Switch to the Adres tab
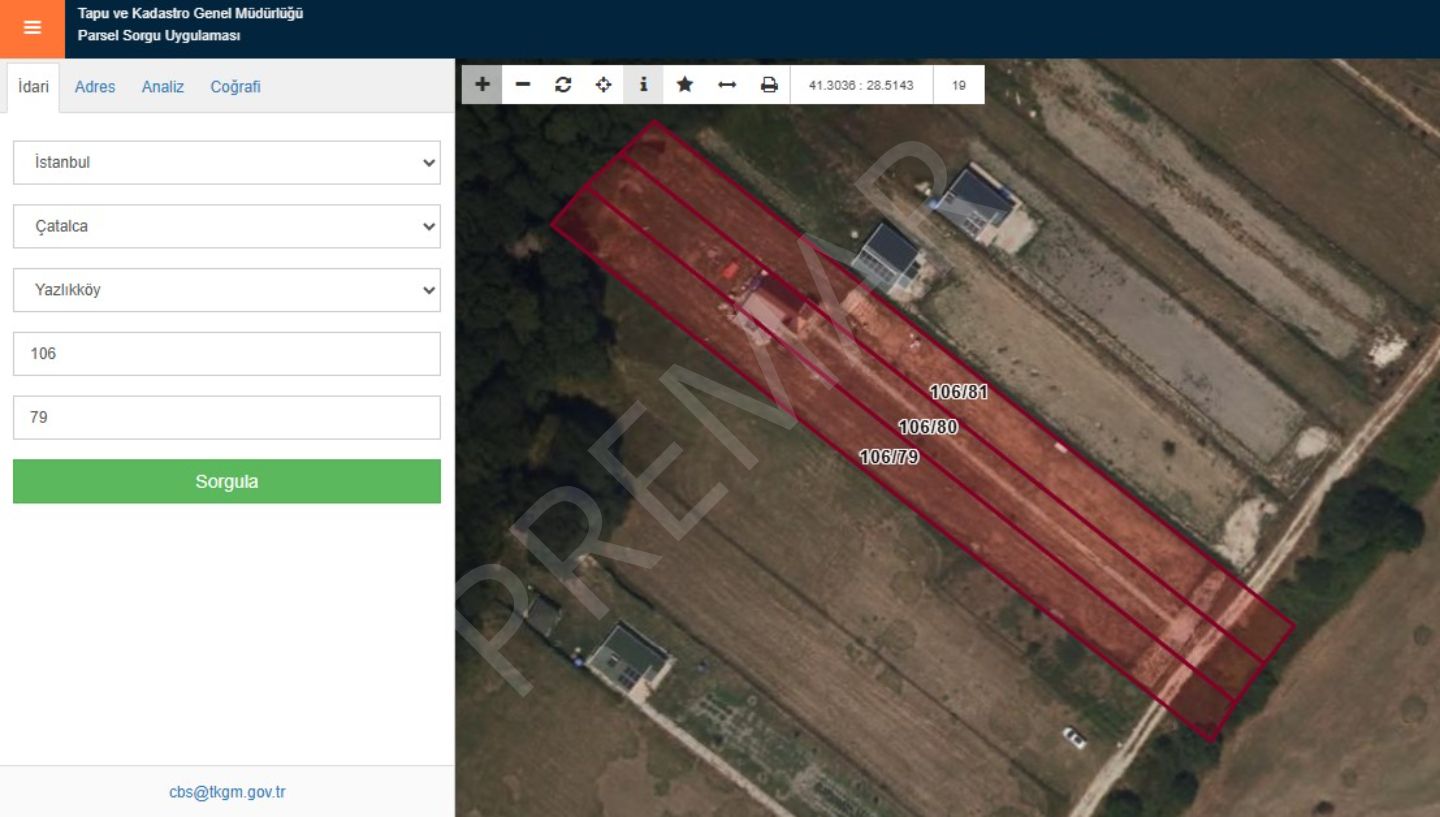The height and width of the screenshot is (817, 1440). tap(95, 87)
